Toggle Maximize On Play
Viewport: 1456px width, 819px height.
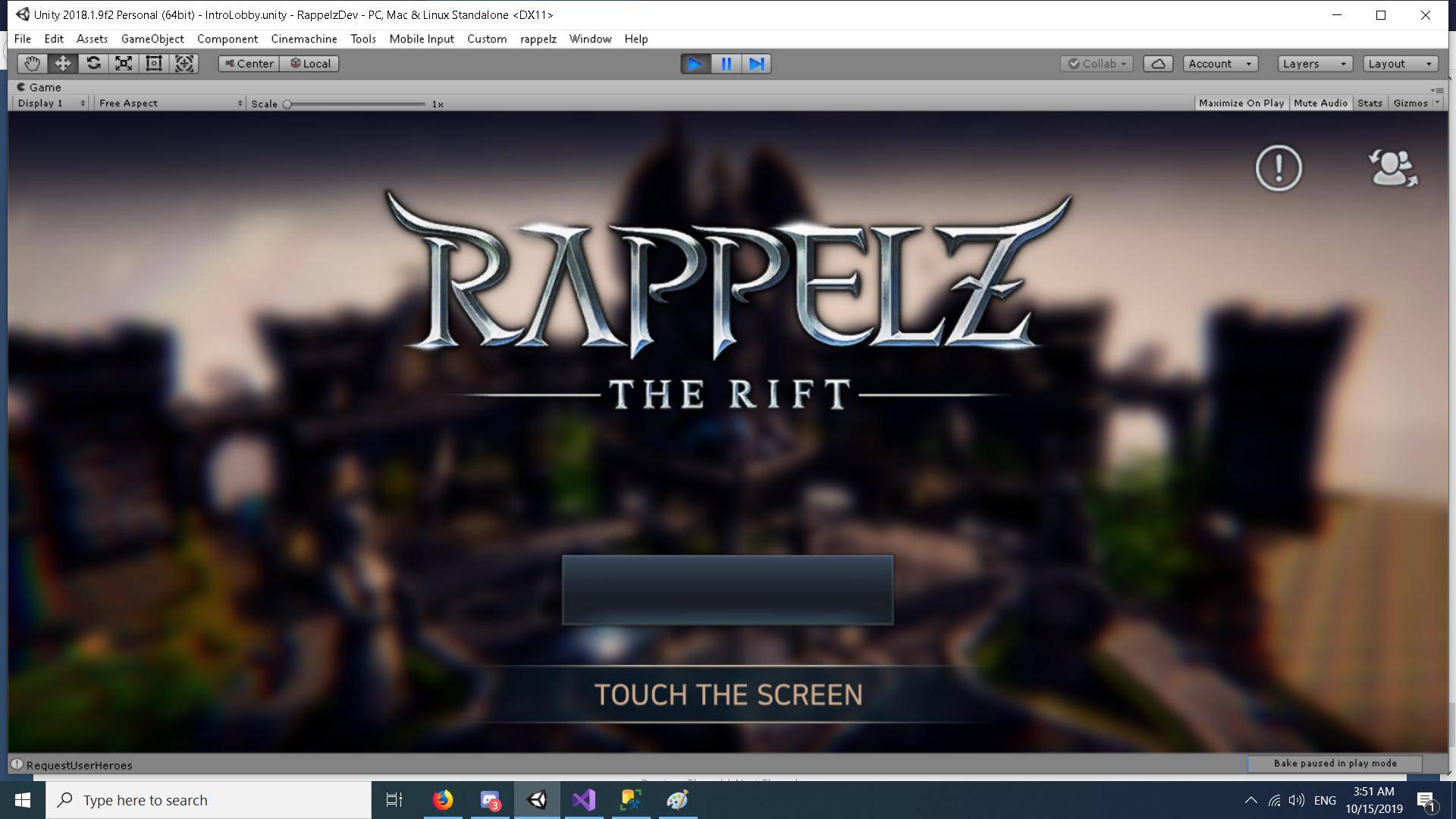point(1241,103)
